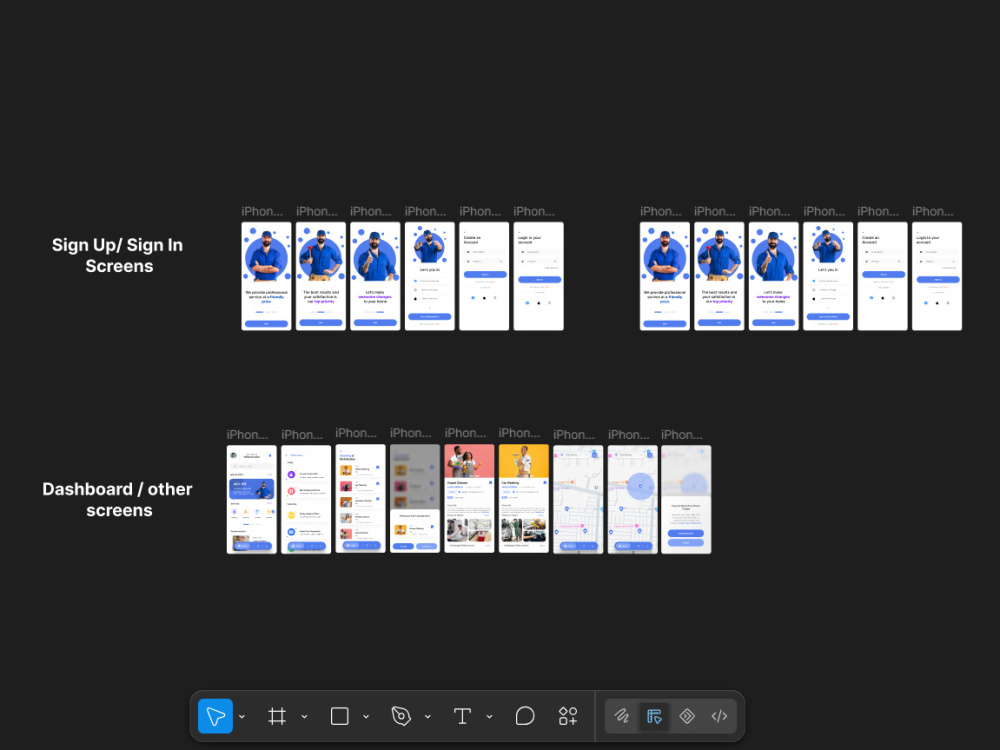
Task: Click the blue radius circle on the map frame
Action: (x=640, y=487)
